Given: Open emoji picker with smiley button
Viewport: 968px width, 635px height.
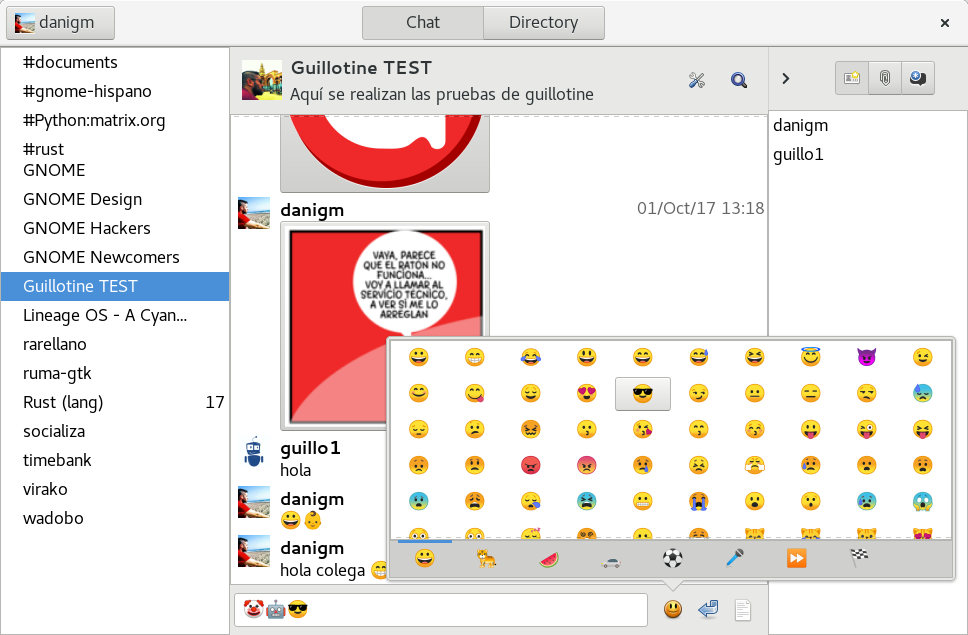Looking at the screenshot, I should pyautogui.click(x=673, y=610).
